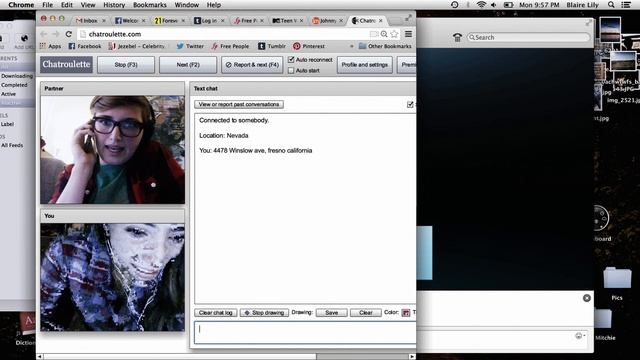
Task: Switch to the Free People tab
Action: click(249, 20)
